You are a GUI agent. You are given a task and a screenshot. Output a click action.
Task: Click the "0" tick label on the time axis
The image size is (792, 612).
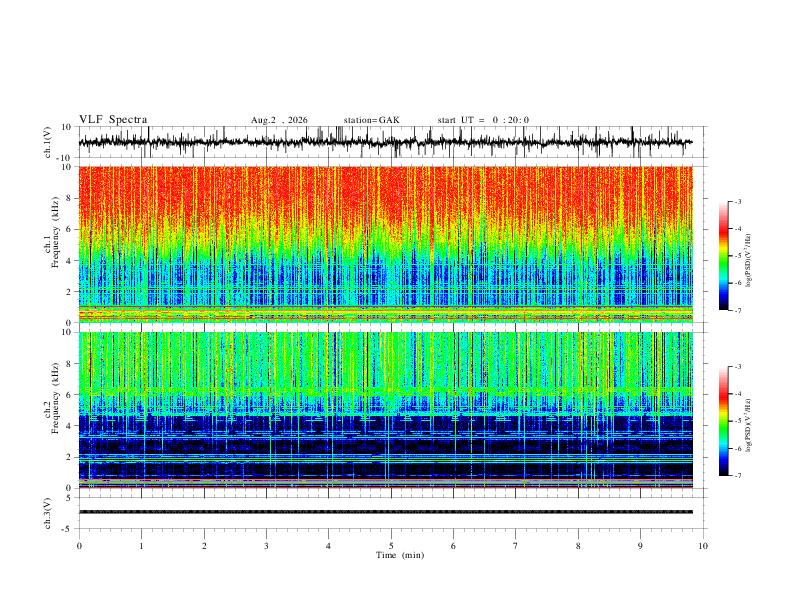pyautogui.click(x=79, y=546)
